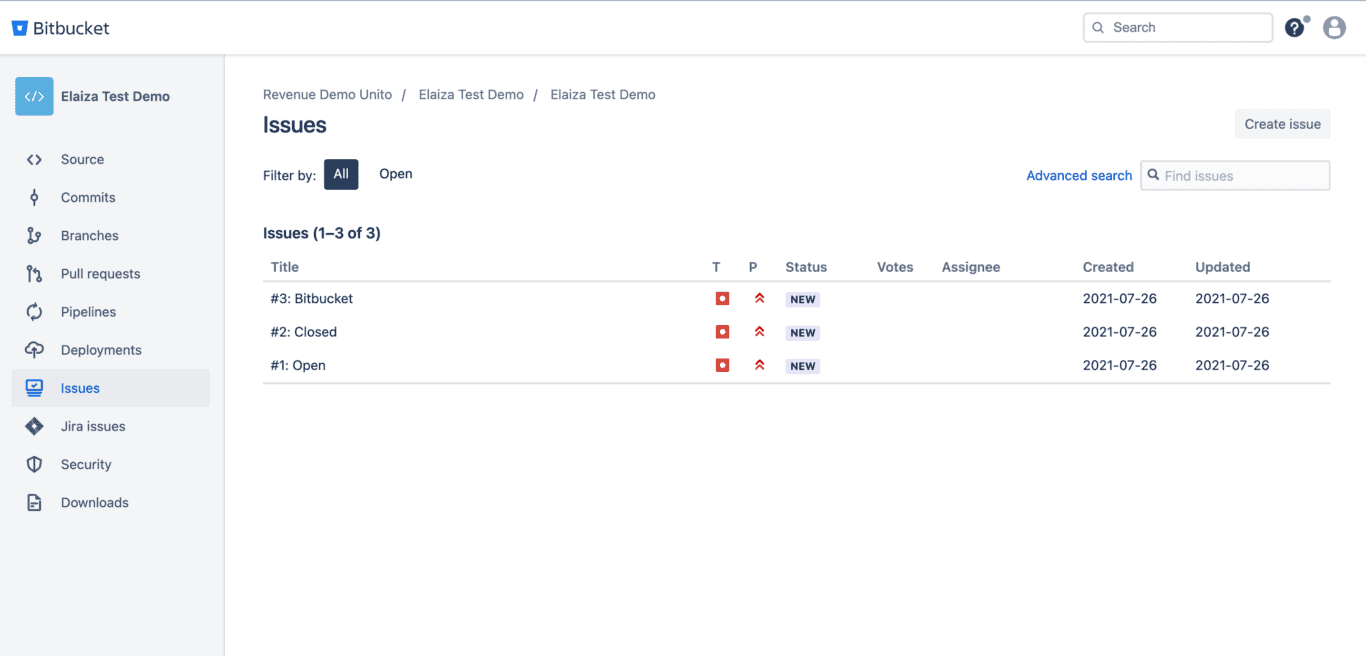
Task: Focus the Find issues field
Action: pyautogui.click(x=1236, y=176)
